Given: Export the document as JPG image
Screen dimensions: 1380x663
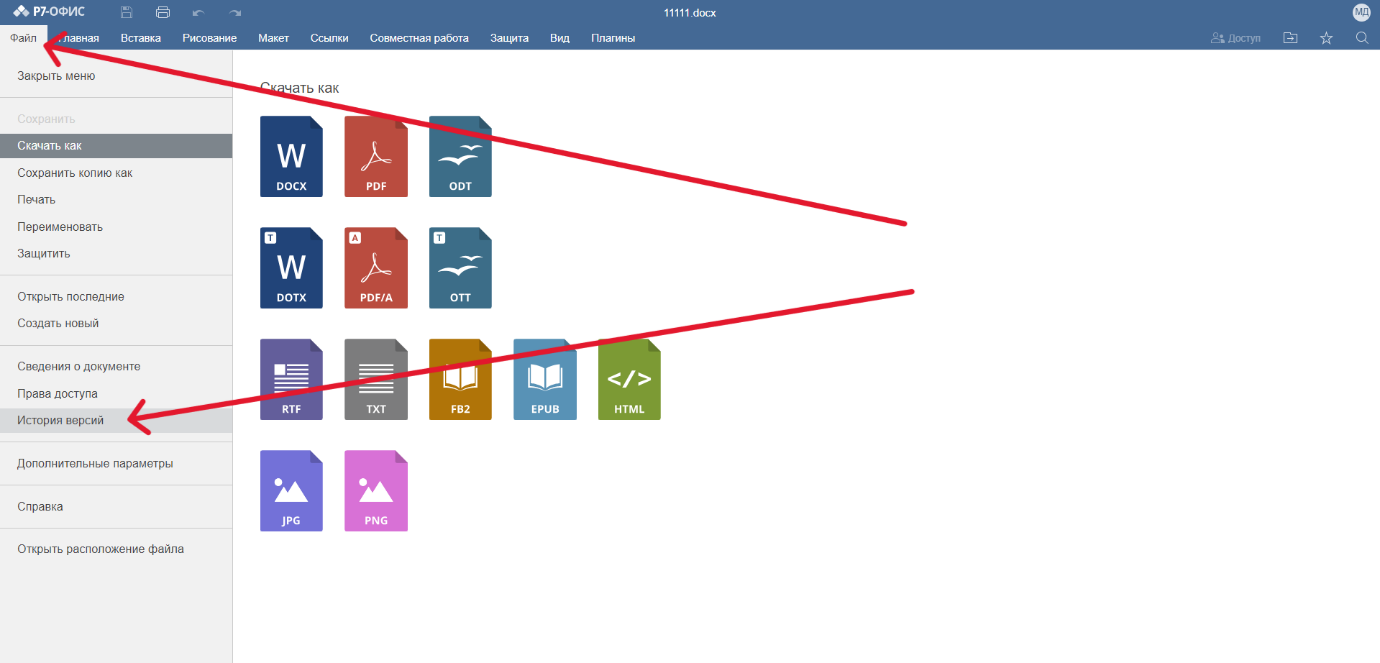Looking at the screenshot, I should point(291,491).
